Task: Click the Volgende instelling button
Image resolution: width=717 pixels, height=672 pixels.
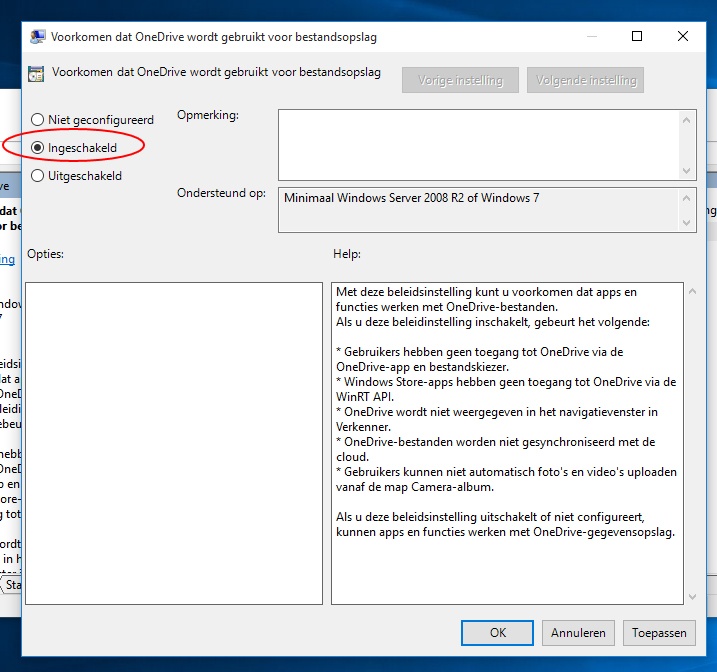Action: point(585,80)
